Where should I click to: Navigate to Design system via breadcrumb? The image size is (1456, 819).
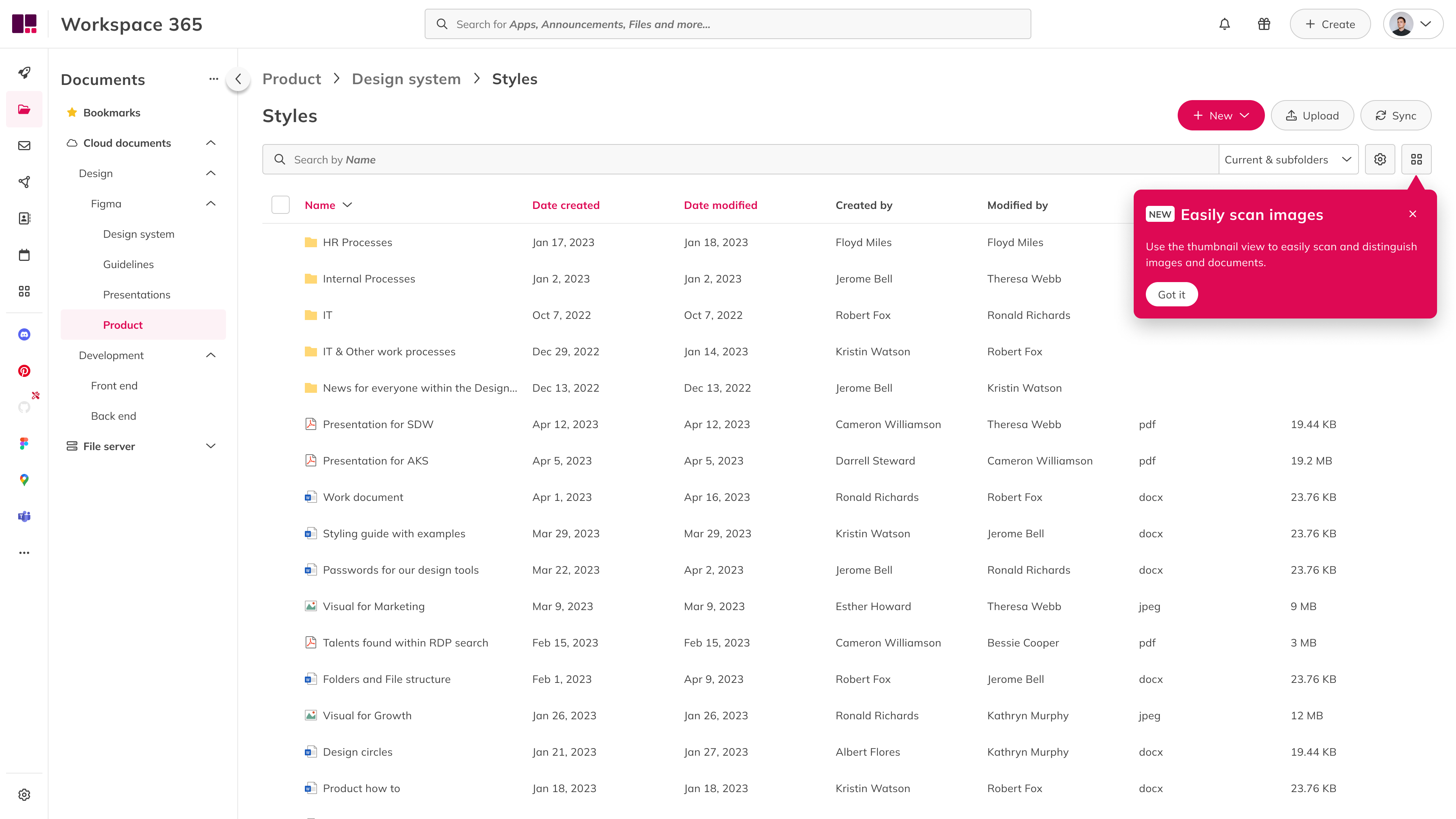click(x=406, y=78)
